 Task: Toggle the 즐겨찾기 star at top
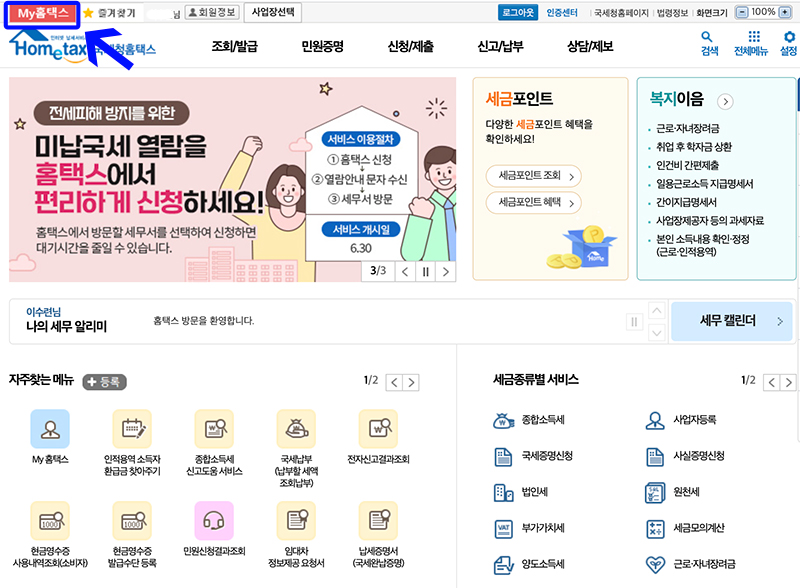pos(87,13)
